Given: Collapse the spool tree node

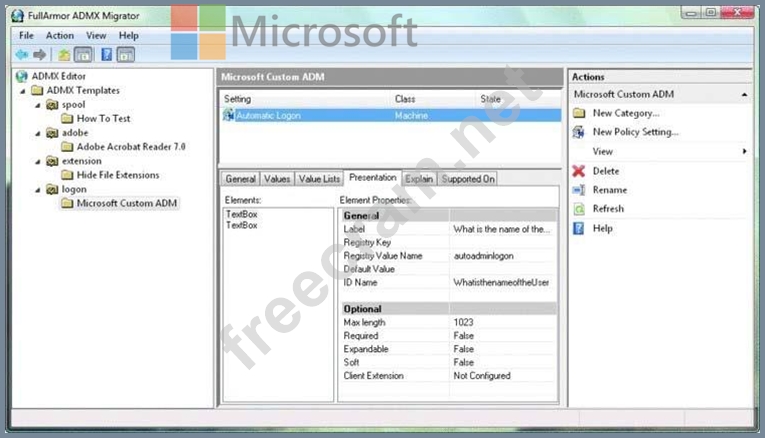Looking at the screenshot, I should coord(38,105).
